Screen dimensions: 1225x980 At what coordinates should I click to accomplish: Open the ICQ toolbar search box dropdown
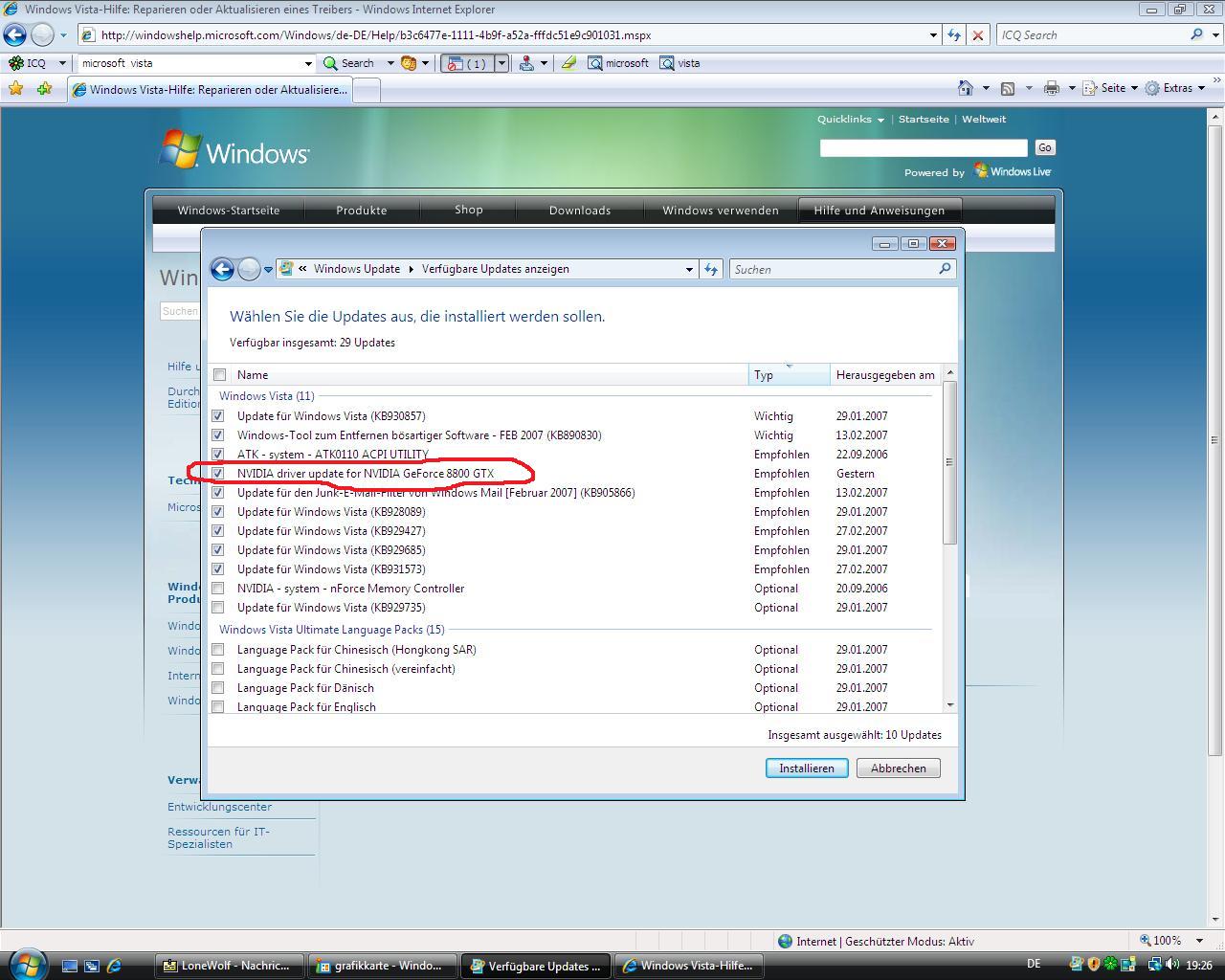pos(308,63)
